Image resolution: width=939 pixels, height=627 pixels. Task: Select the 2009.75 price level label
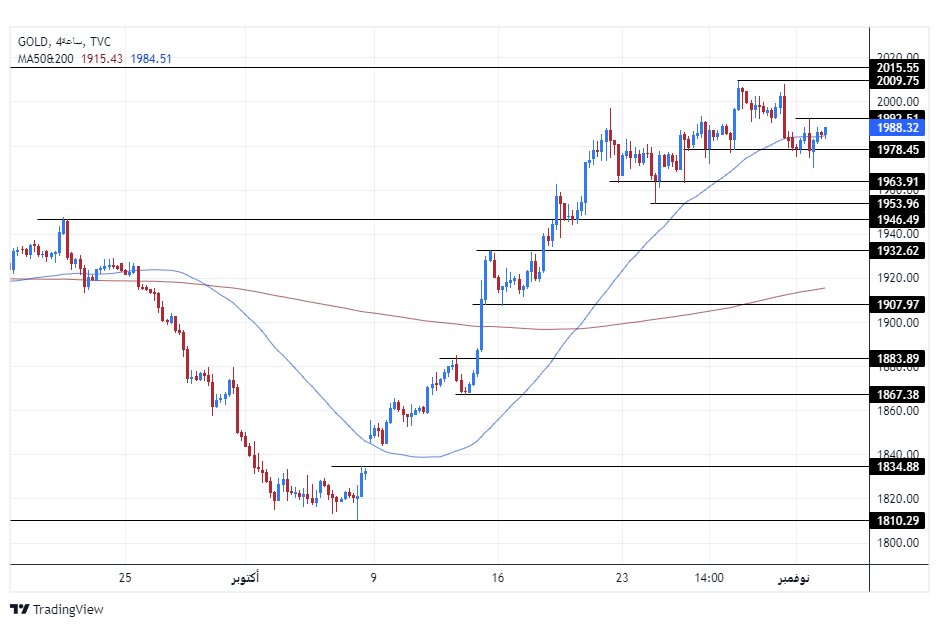(897, 81)
